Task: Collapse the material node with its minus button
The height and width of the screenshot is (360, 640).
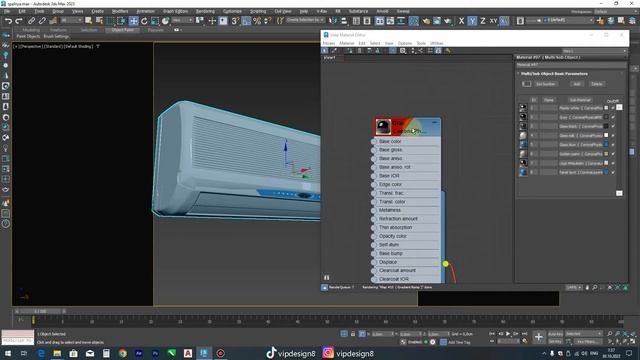Action: [x=435, y=122]
